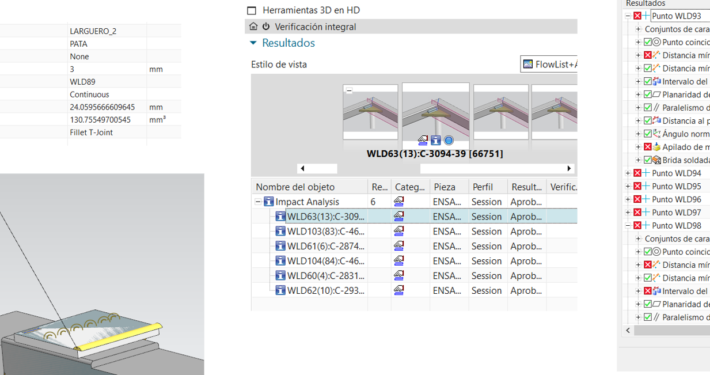Image resolution: width=710 pixels, height=375 pixels.
Task: Toggle the Planaridad check under Punto WLD93
Action: click(x=648, y=95)
